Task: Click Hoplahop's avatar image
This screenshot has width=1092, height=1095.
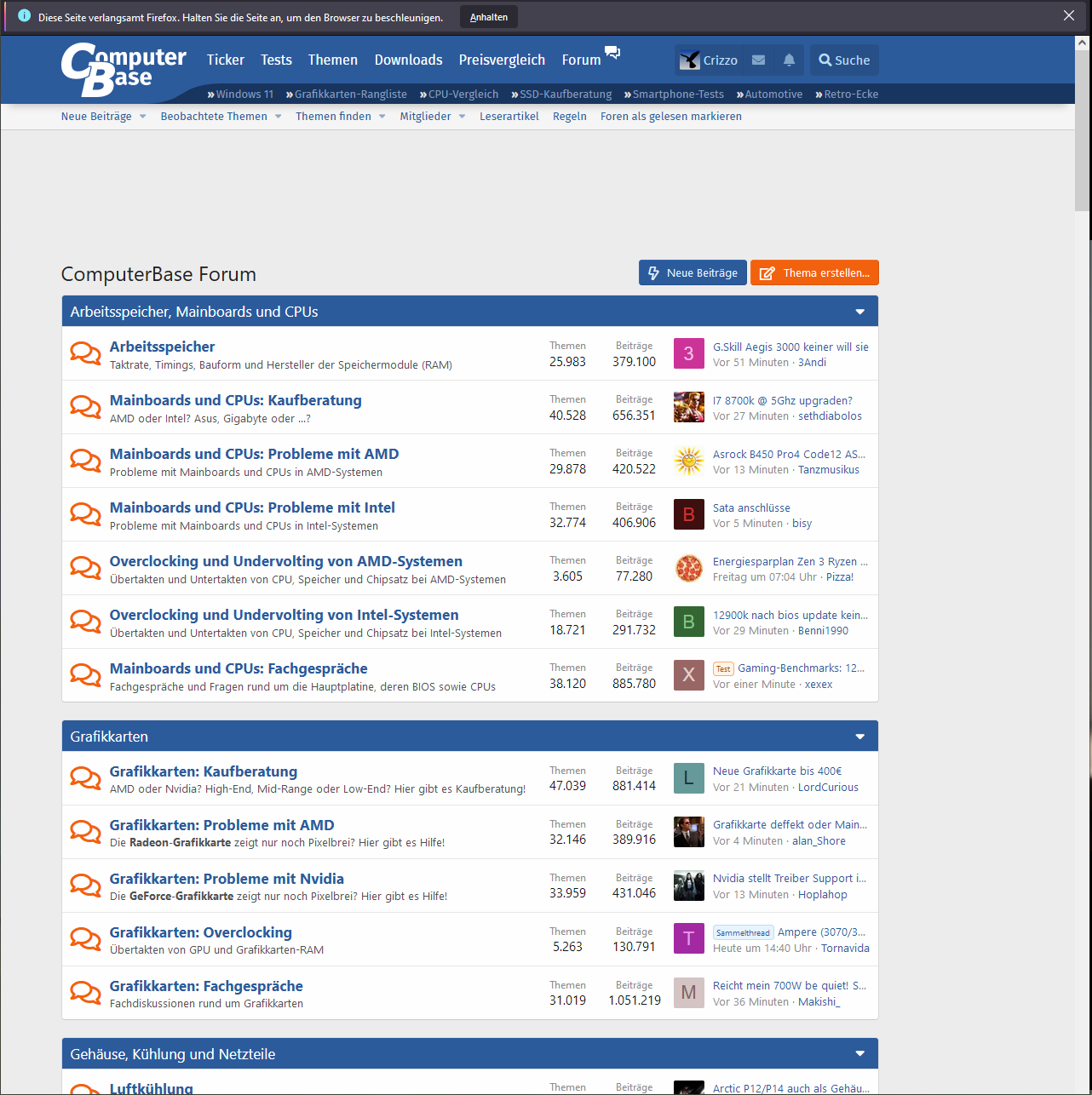Action: (689, 886)
